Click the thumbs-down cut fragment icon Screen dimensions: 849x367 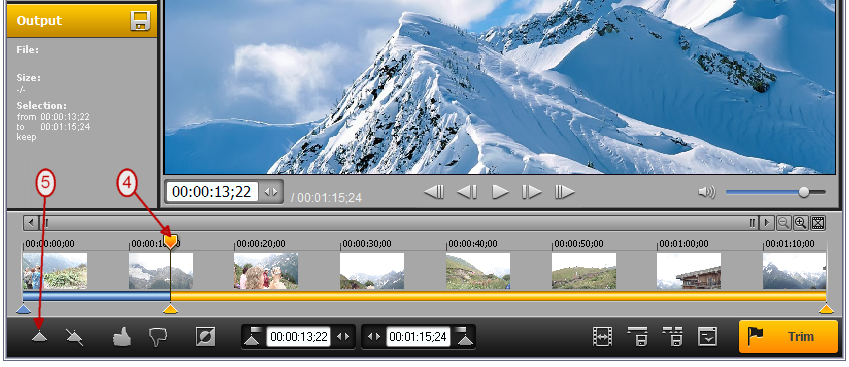point(158,337)
